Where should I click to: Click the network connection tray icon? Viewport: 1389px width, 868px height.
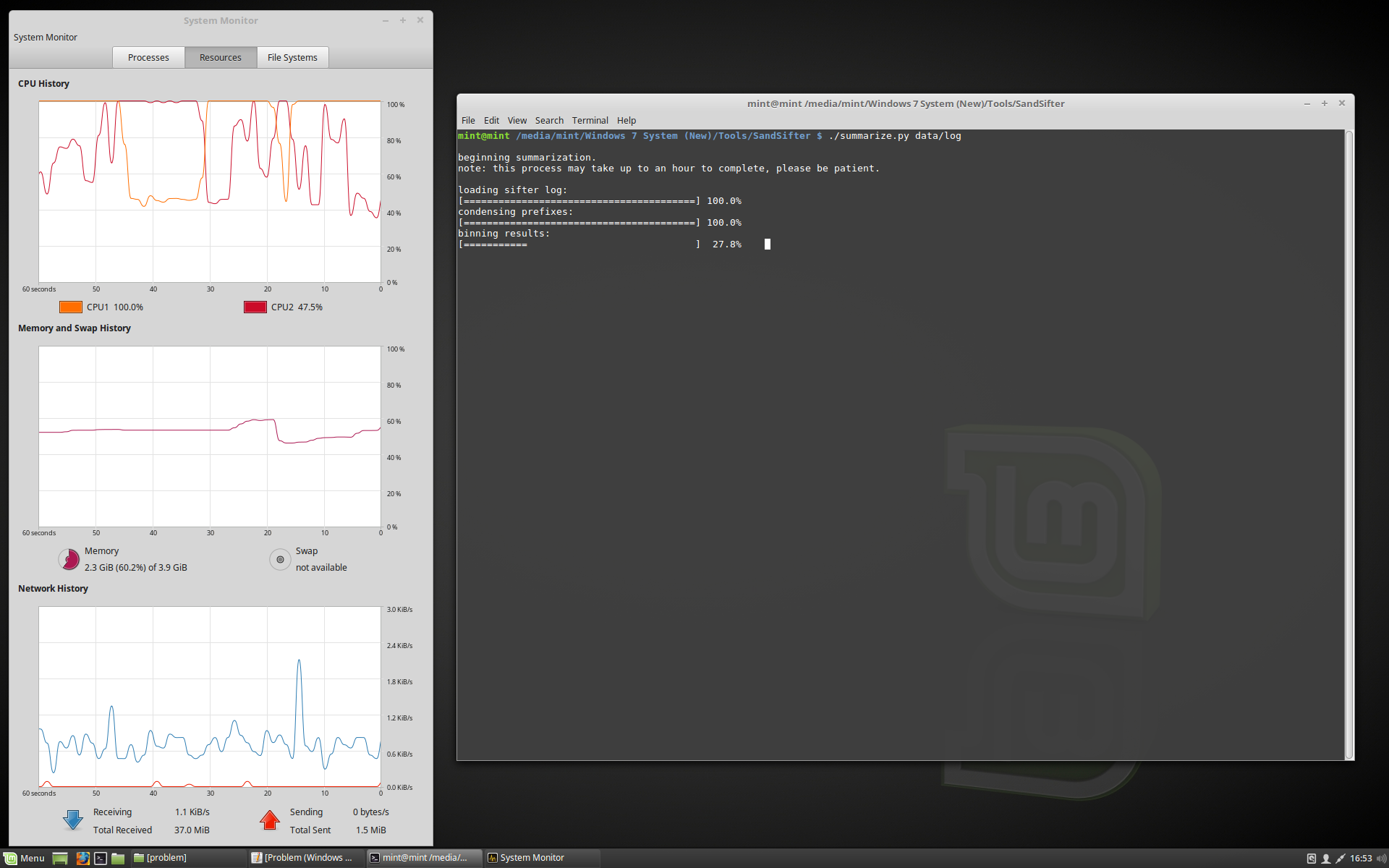click(1341, 858)
